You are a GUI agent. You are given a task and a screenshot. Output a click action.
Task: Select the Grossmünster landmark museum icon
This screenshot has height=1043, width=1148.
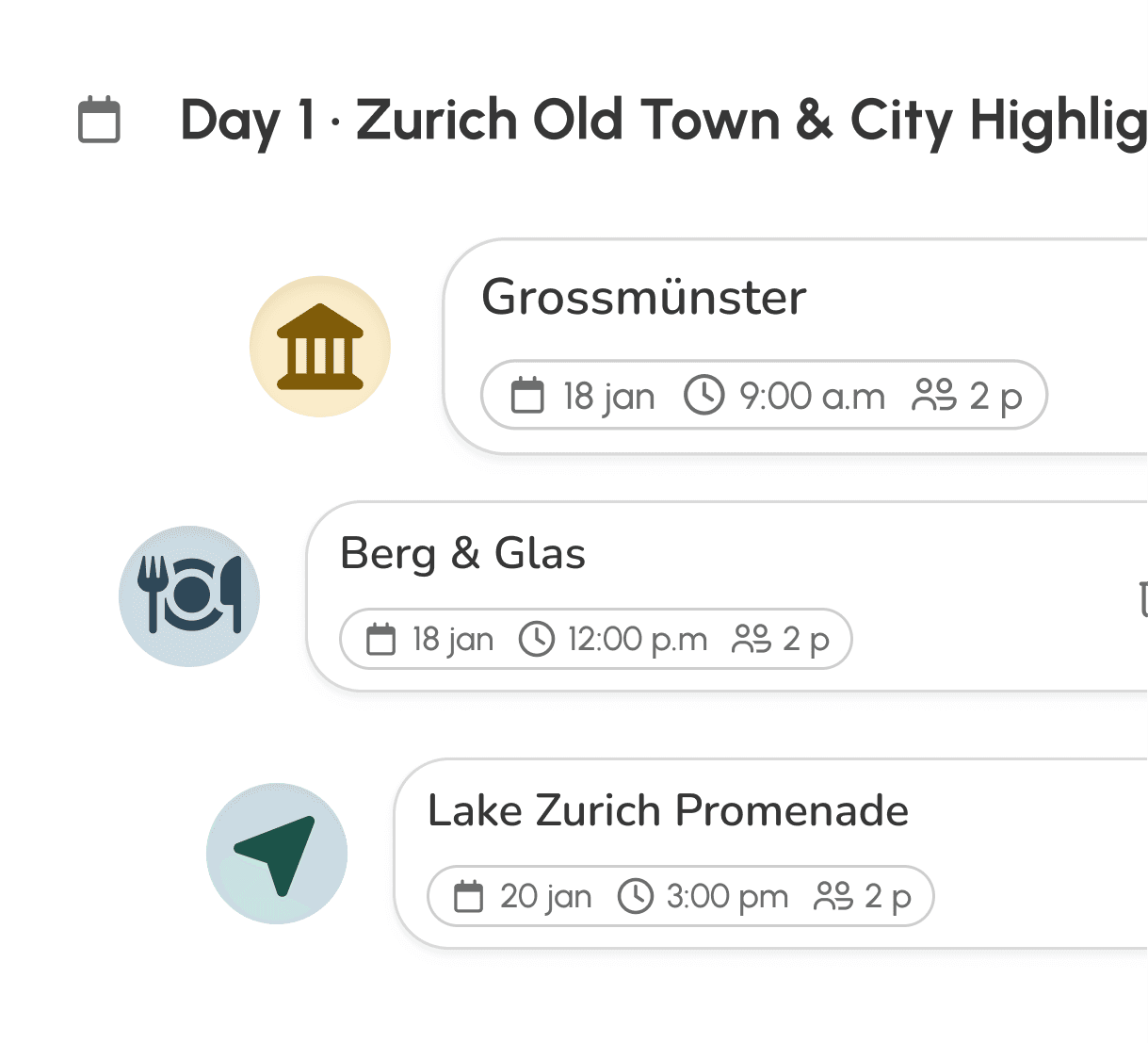[x=320, y=347]
